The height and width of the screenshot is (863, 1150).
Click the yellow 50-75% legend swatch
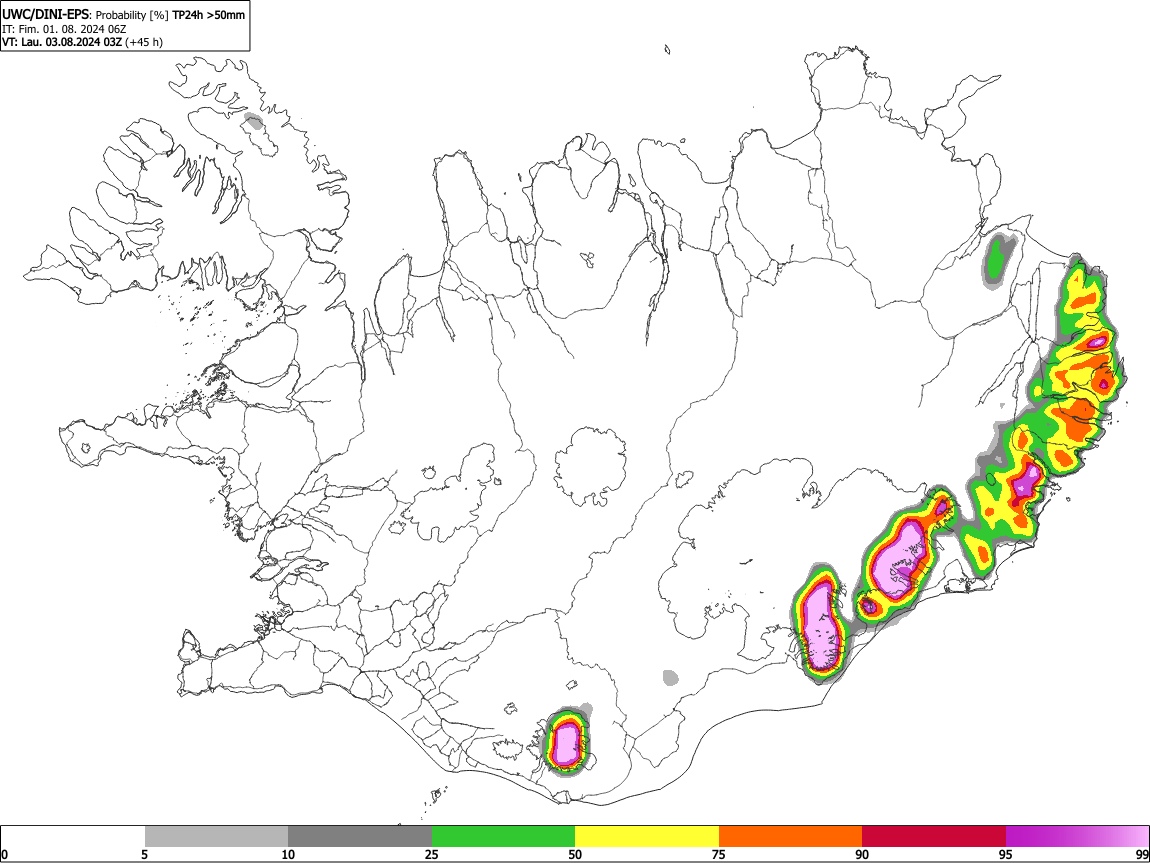(647, 837)
